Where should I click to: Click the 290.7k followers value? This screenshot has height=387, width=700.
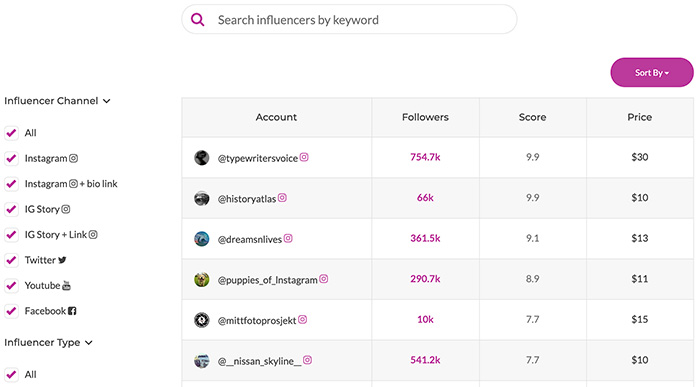(425, 279)
